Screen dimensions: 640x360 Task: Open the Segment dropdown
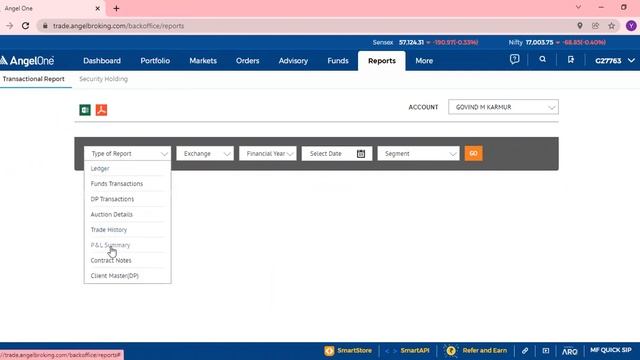click(x=418, y=153)
